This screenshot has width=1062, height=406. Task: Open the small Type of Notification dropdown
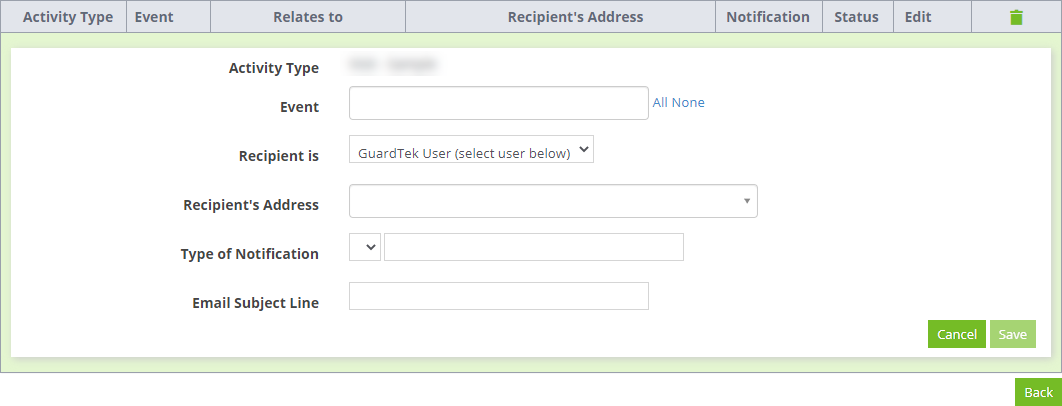point(365,247)
